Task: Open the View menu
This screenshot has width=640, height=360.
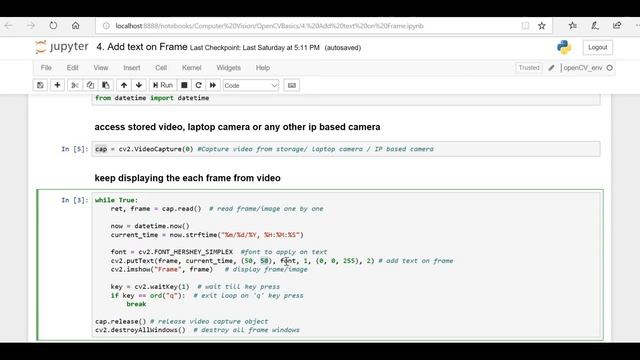Action: [101, 68]
